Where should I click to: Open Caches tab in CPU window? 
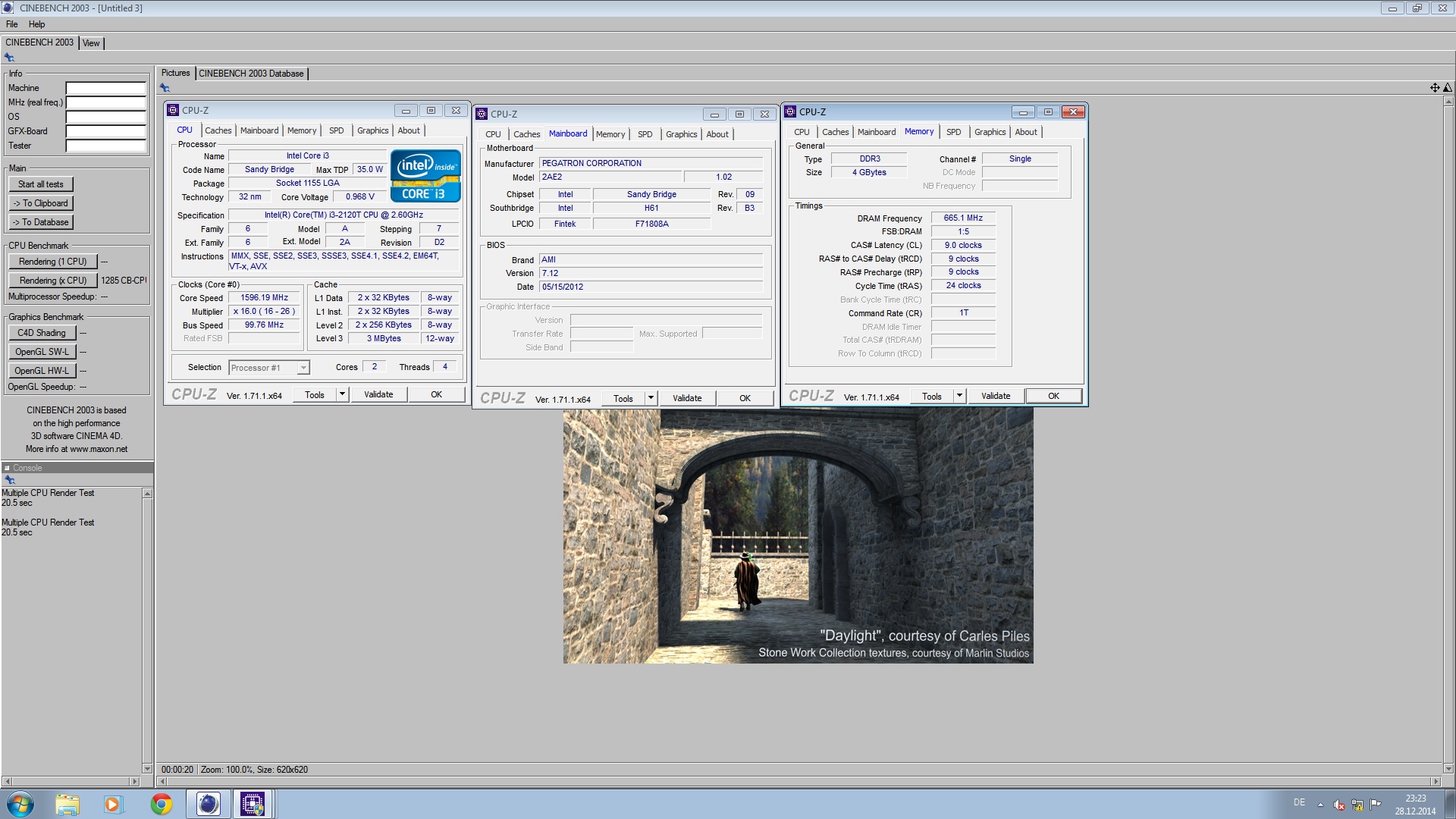point(218,130)
